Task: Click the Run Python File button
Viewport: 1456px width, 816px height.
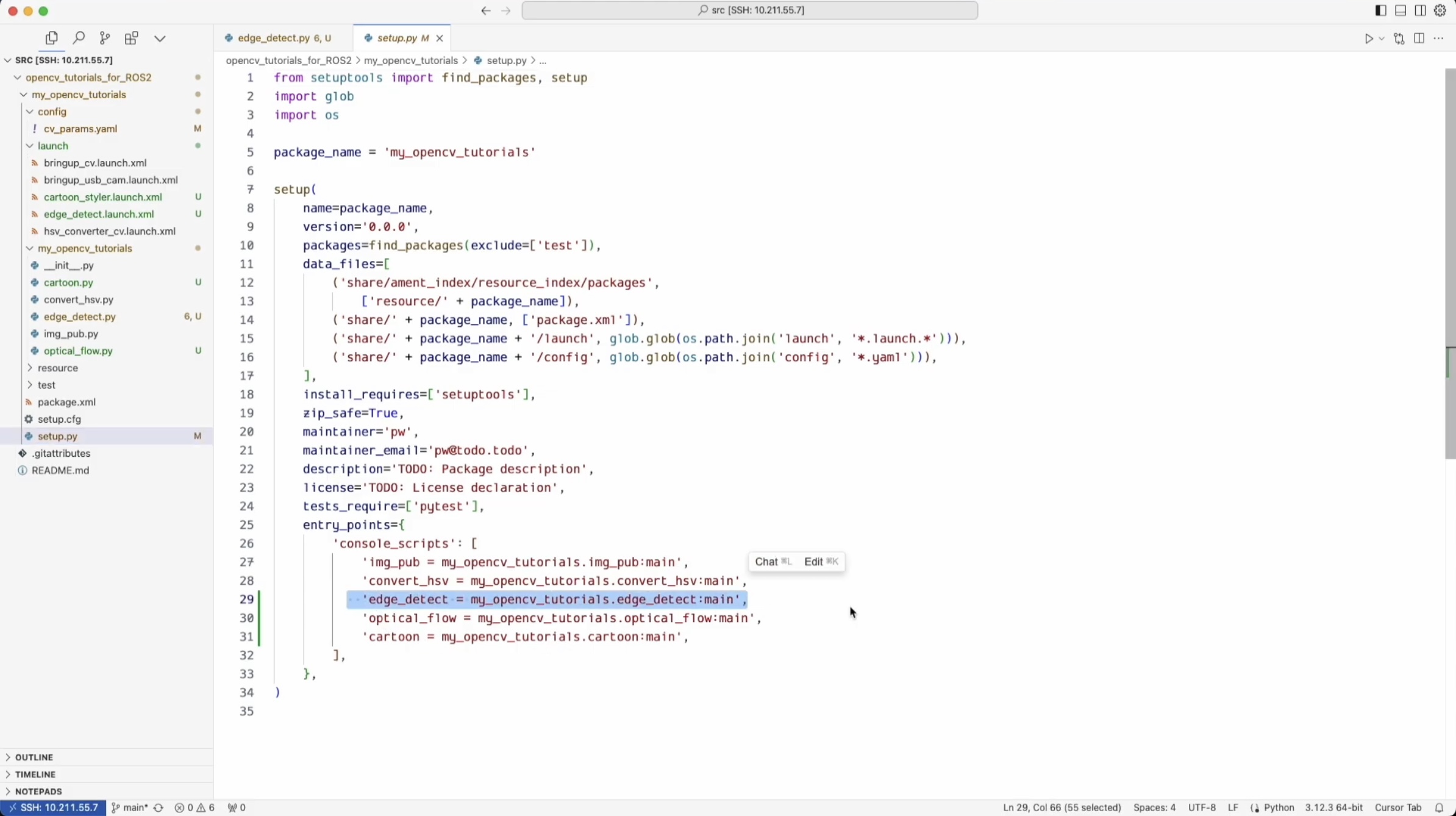Action: click(x=1368, y=38)
